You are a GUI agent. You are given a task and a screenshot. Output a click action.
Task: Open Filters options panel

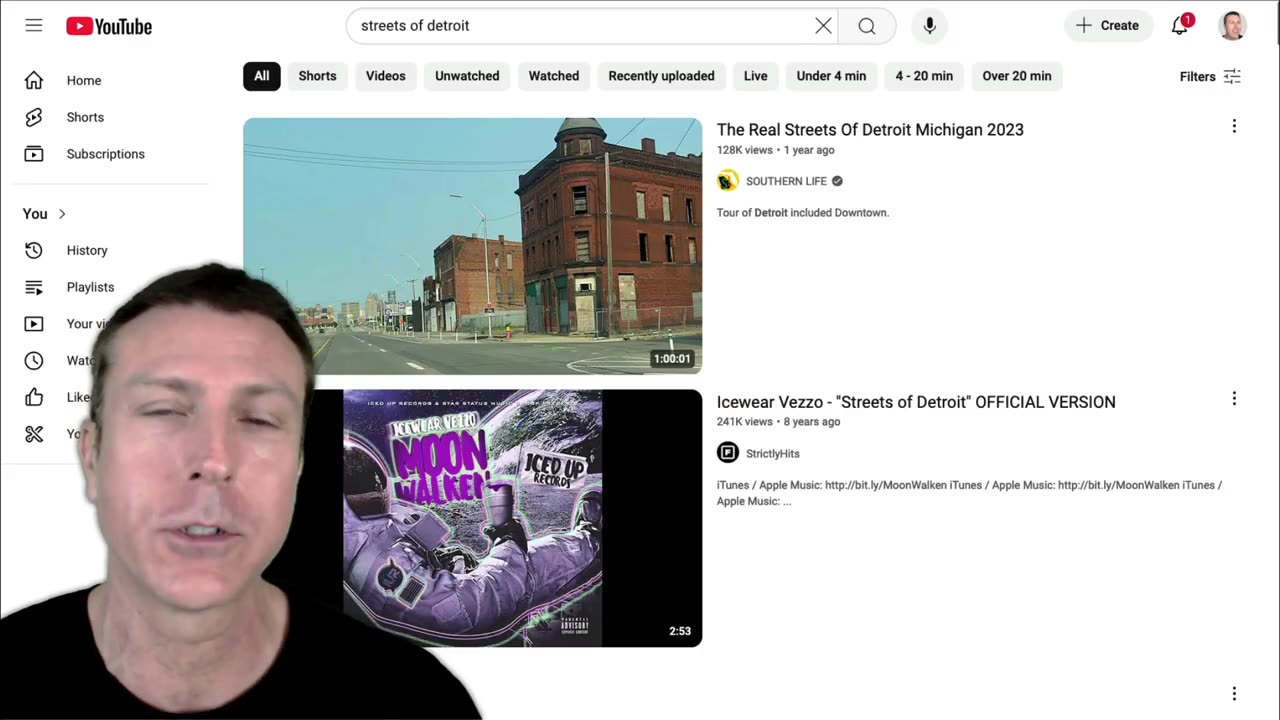[x=1210, y=76]
